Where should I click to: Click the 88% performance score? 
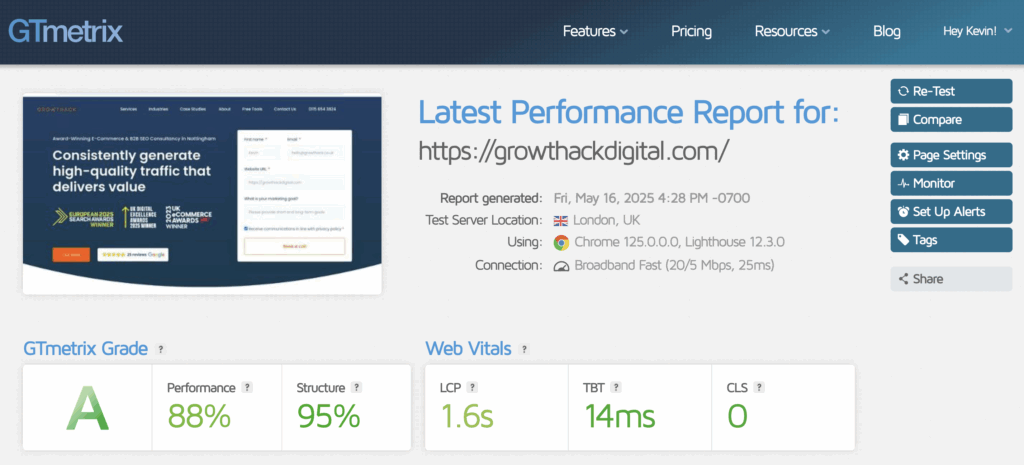click(x=199, y=416)
